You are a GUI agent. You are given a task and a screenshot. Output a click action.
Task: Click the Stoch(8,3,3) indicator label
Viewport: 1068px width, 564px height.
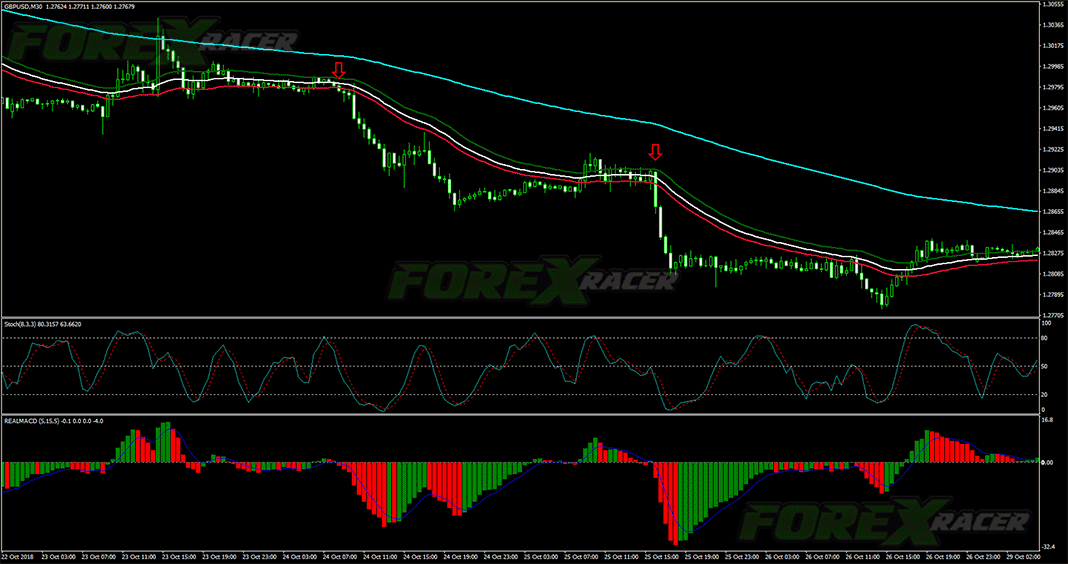(22, 324)
